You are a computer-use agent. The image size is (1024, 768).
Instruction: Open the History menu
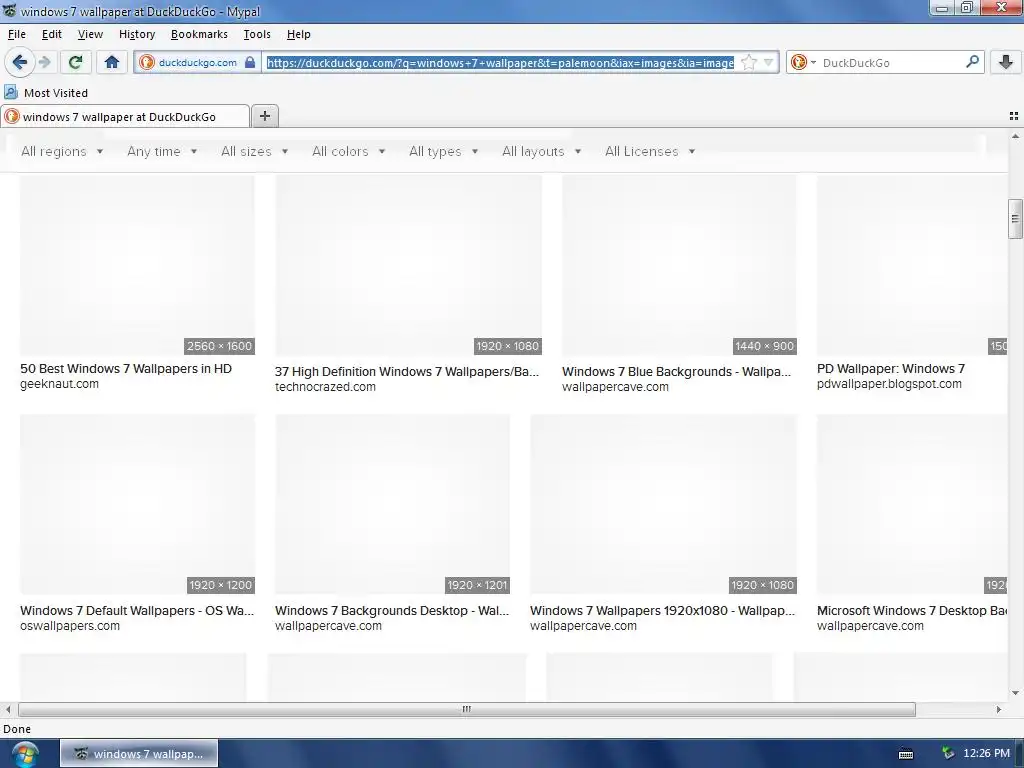tap(136, 34)
